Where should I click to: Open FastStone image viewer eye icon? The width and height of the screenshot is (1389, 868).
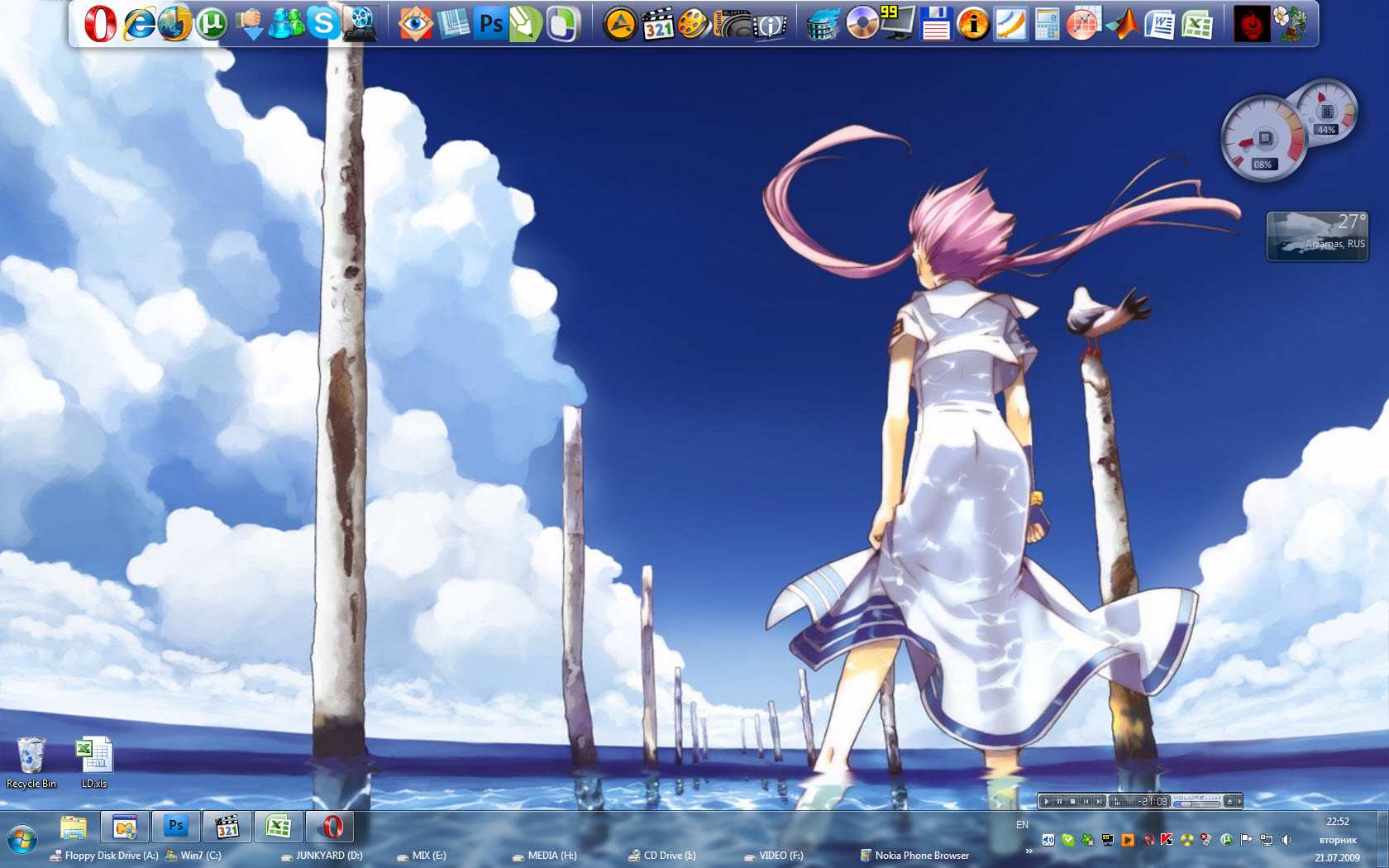(x=415, y=23)
